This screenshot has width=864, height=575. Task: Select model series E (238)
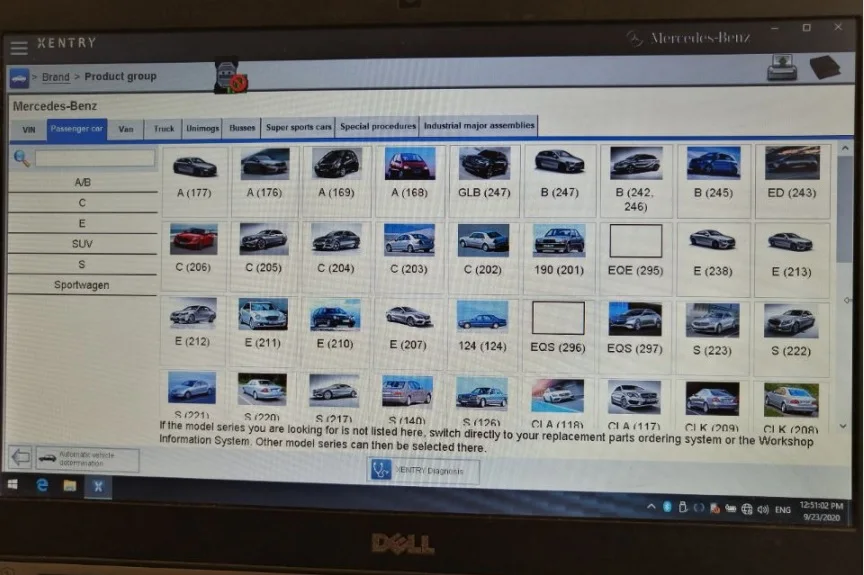[712, 261]
